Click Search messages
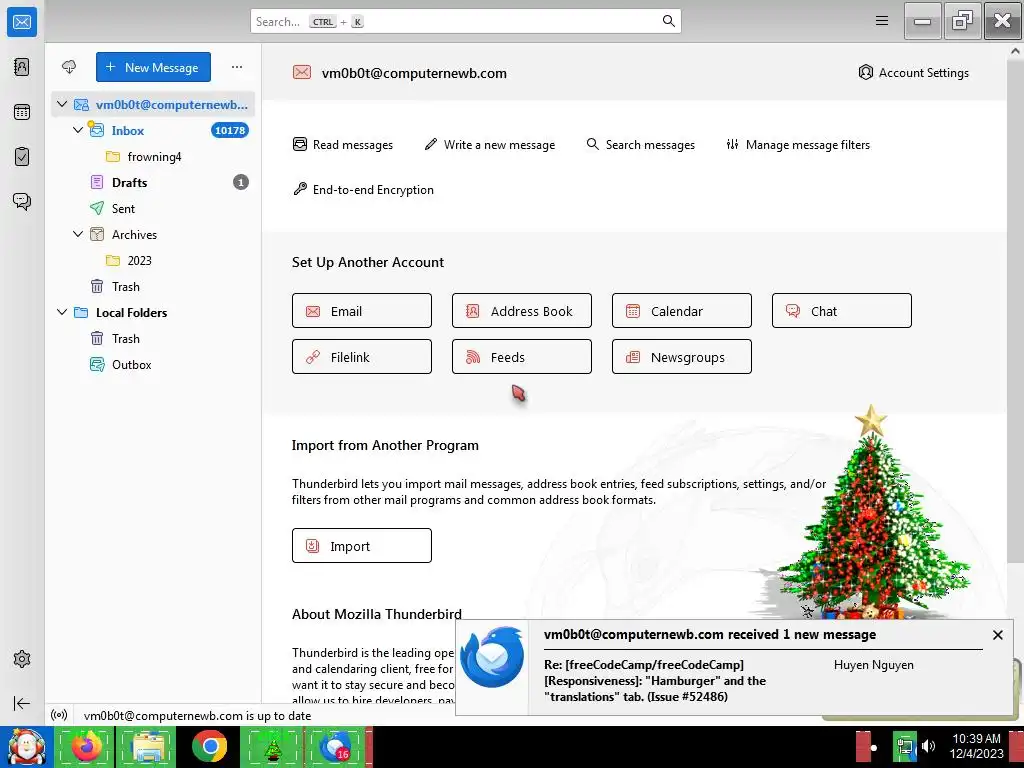1024x768 pixels. [641, 144]
